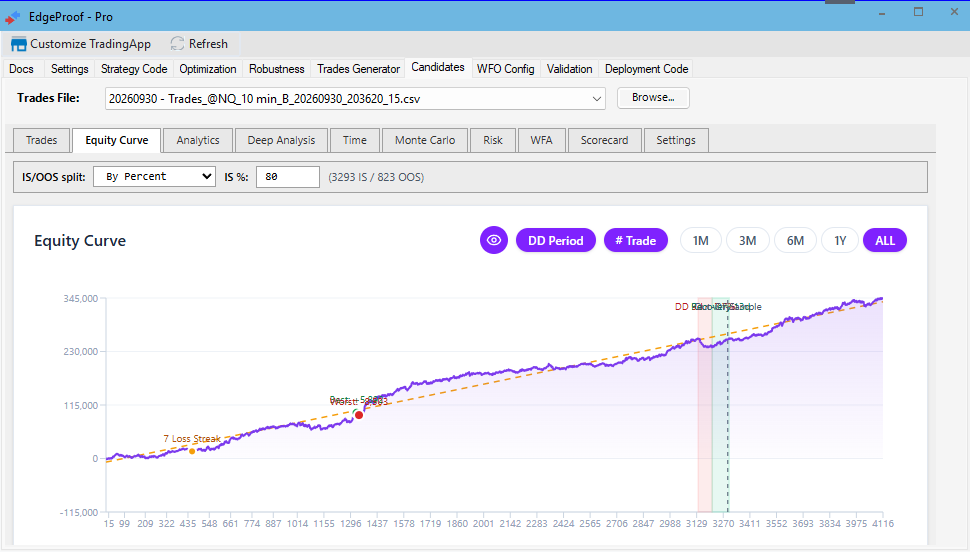Toggle the # Trade axis mode

(636, 241)
